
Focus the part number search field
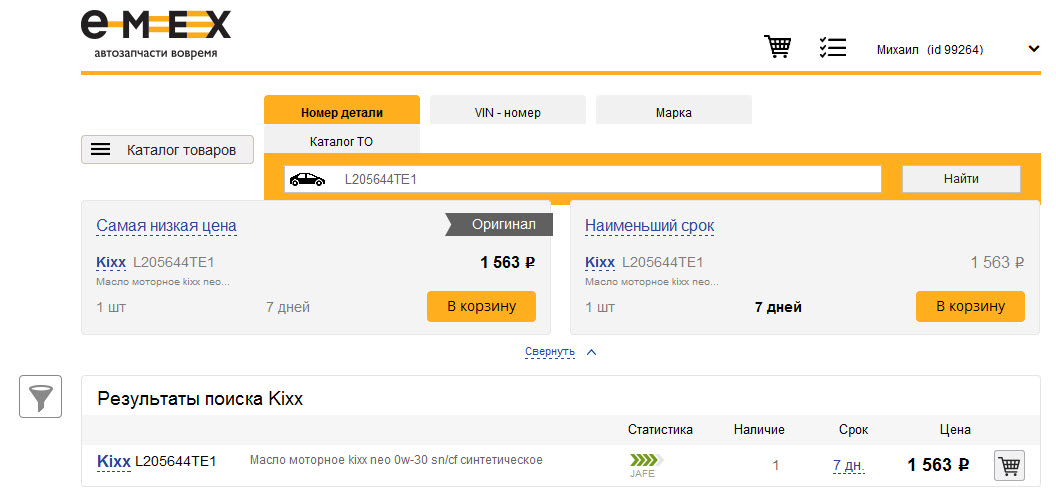(x=583, y=179)
